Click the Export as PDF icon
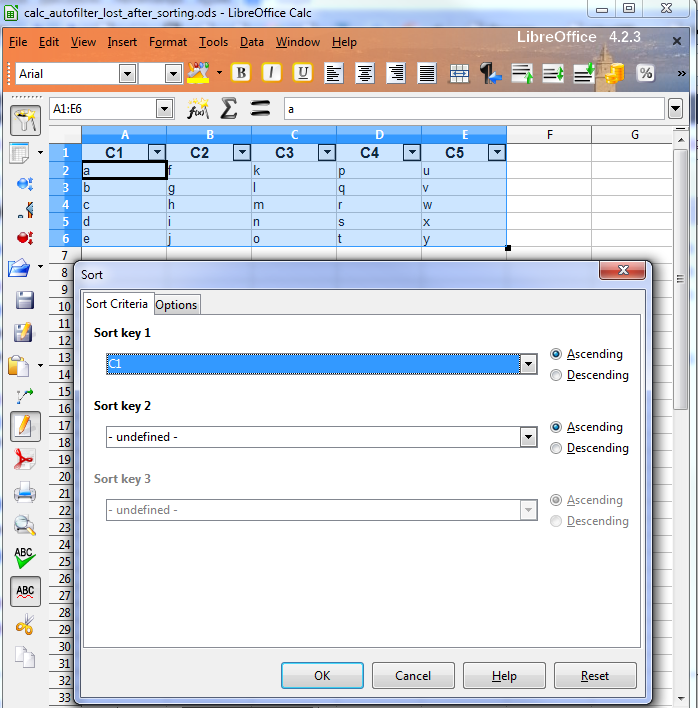698x708 pixels. pyautogui.click(x=24, y=459)
